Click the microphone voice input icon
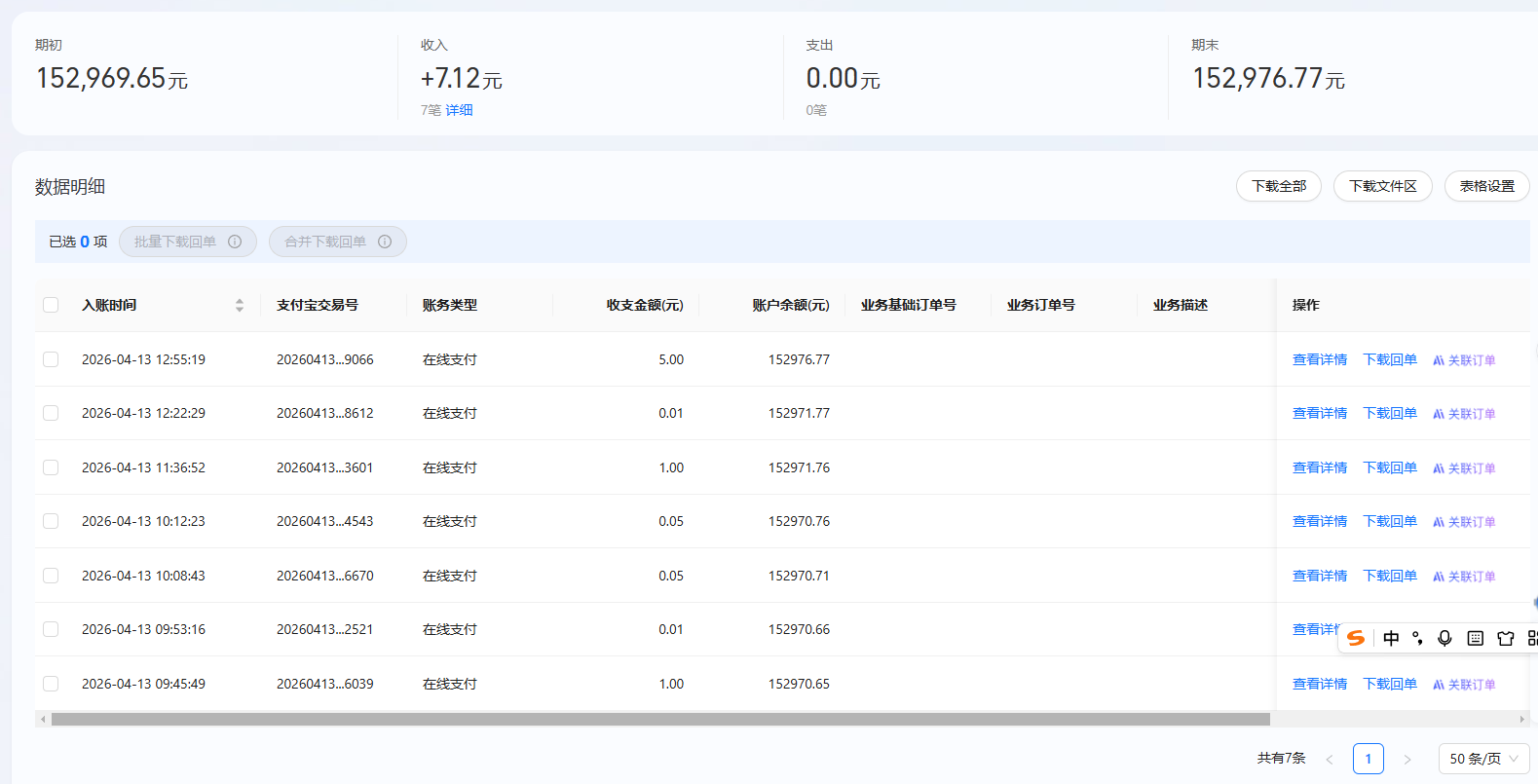 pos(1444,638)
